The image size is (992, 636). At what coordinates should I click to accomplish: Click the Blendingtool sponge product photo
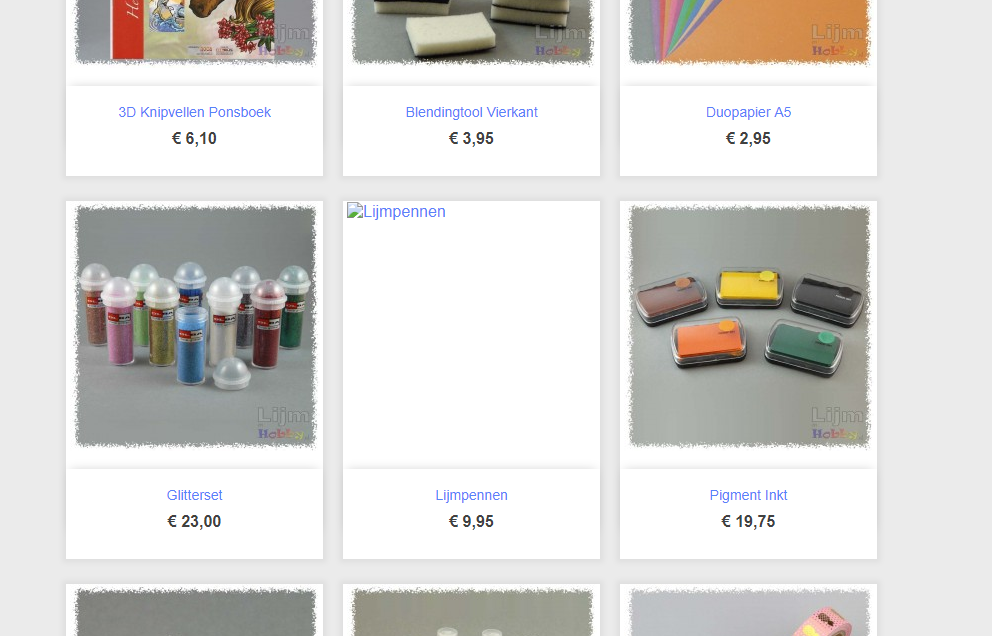click(472, 33)
